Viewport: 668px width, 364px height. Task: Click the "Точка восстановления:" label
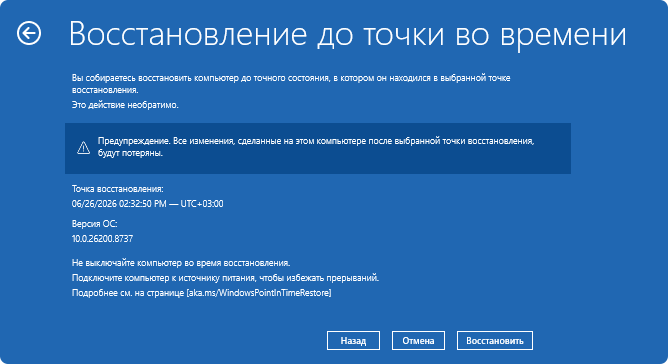118,189
